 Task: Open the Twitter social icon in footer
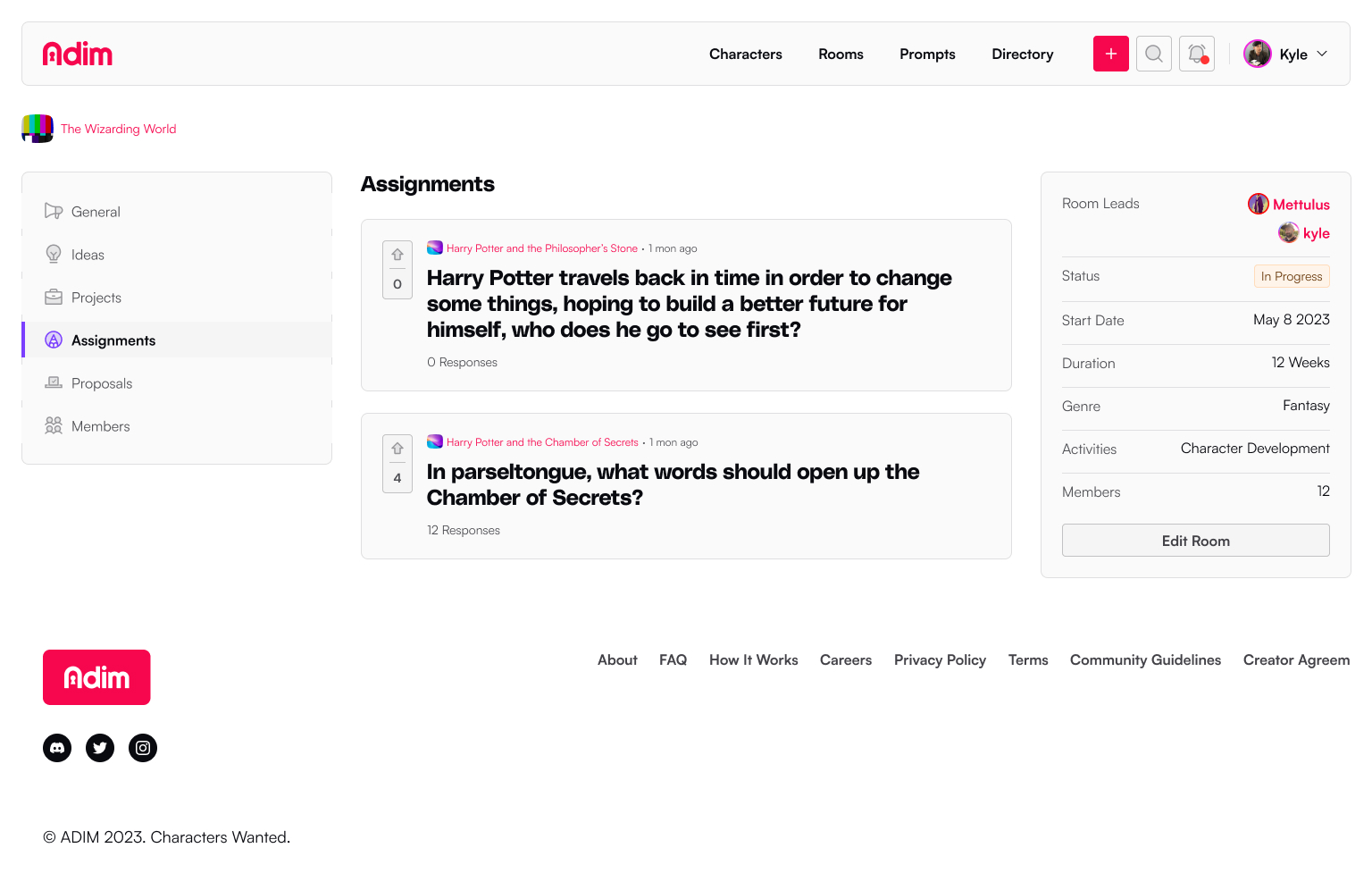(x=100, y=748)
